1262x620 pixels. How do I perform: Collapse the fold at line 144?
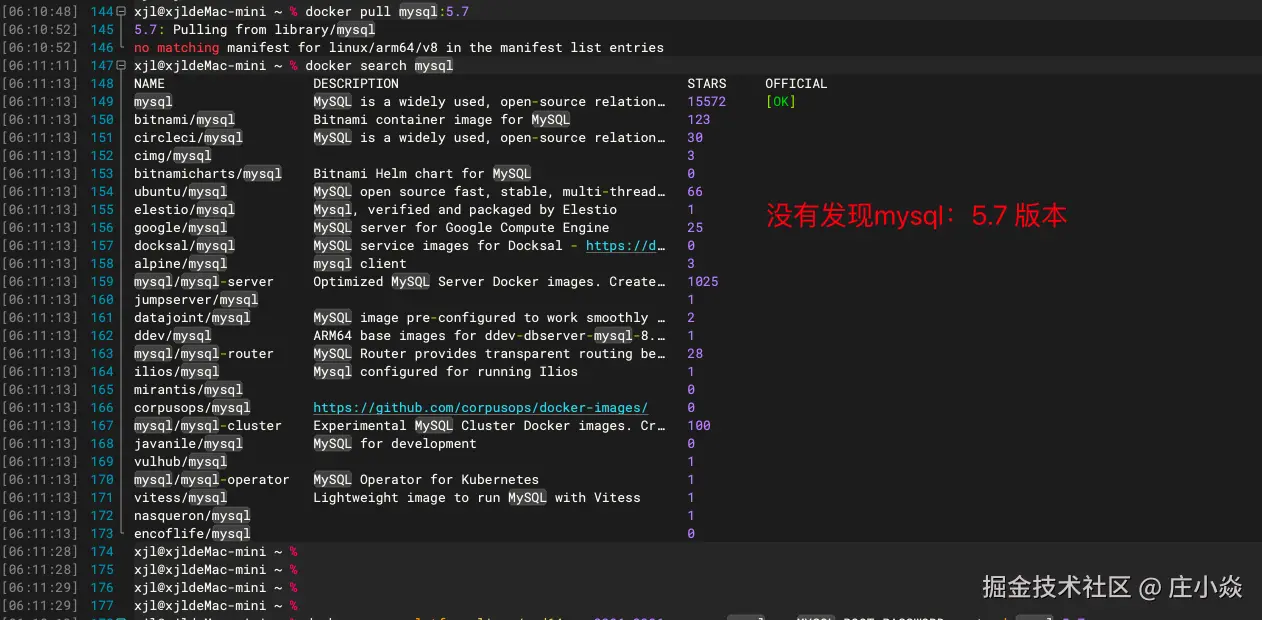121,12
